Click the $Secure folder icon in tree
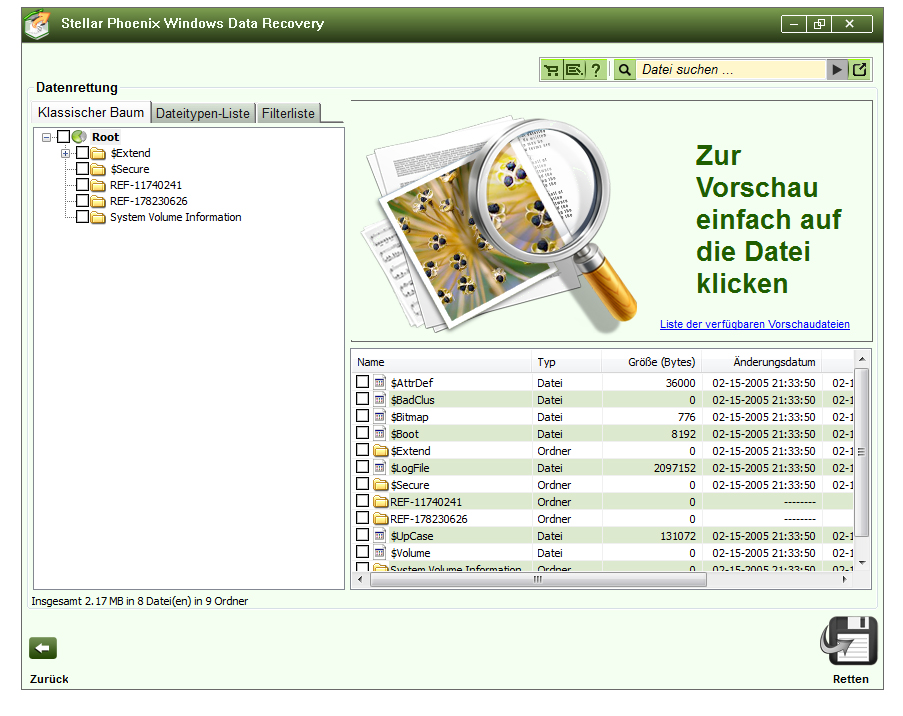Screen dimensions: 903x716 [x=98, y=169]
